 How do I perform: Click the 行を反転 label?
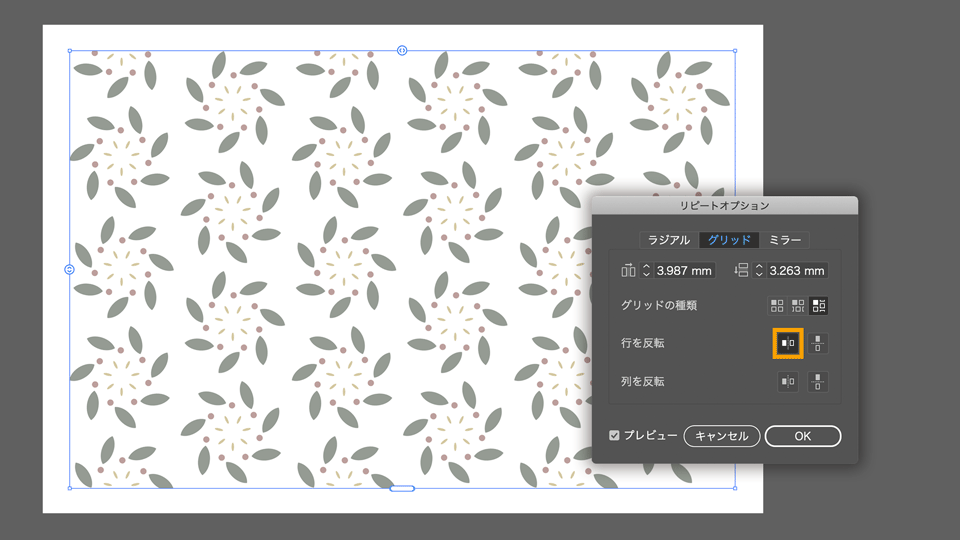click(x=643, y=343)
